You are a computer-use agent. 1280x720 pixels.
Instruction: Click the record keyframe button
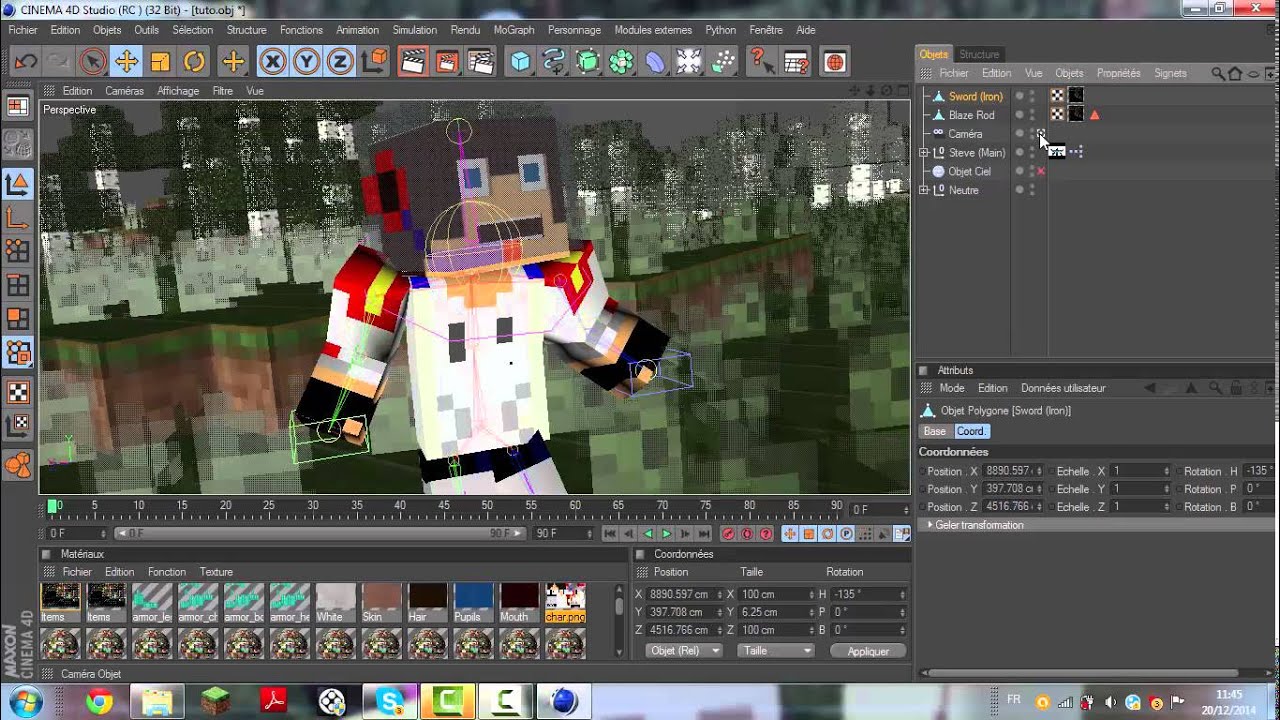728,534
